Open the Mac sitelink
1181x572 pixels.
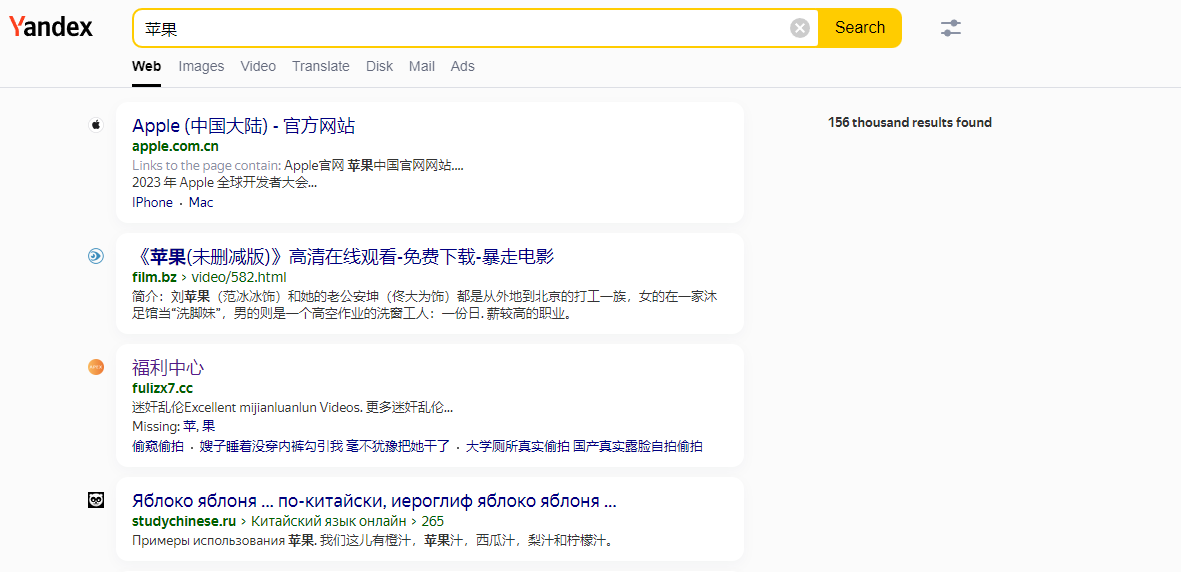pos(201,203)
